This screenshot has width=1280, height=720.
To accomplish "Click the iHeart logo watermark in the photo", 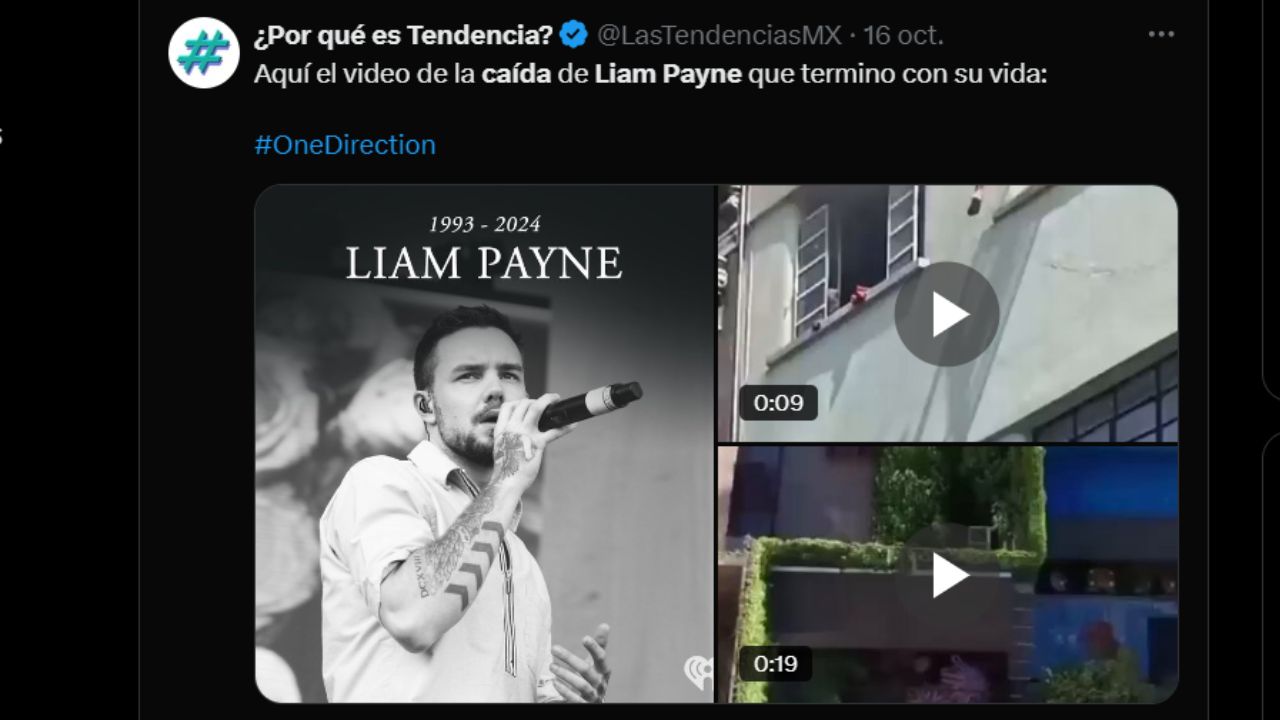I will 698,673.
